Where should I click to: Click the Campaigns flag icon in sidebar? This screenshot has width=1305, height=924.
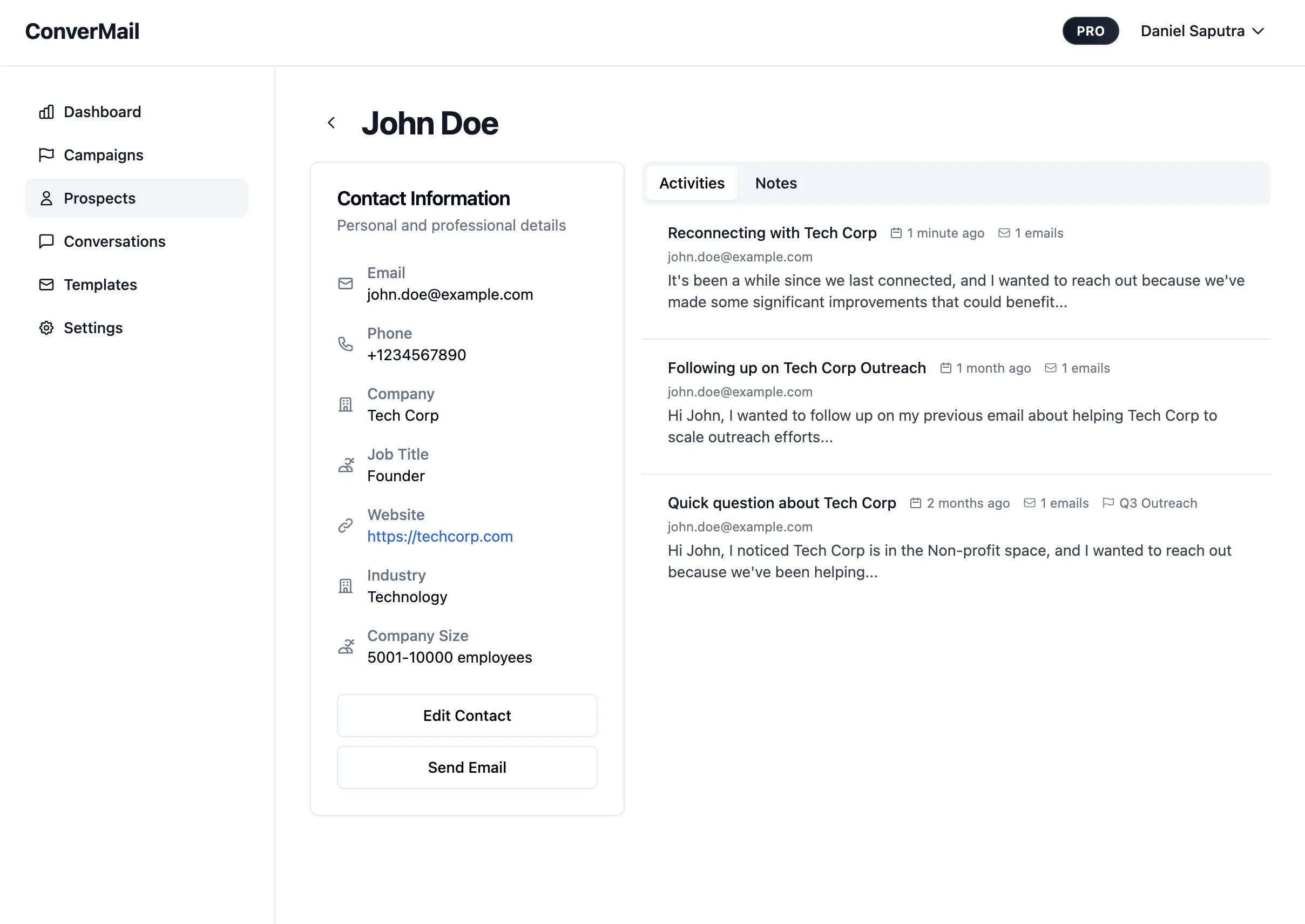tap(46, 155)
